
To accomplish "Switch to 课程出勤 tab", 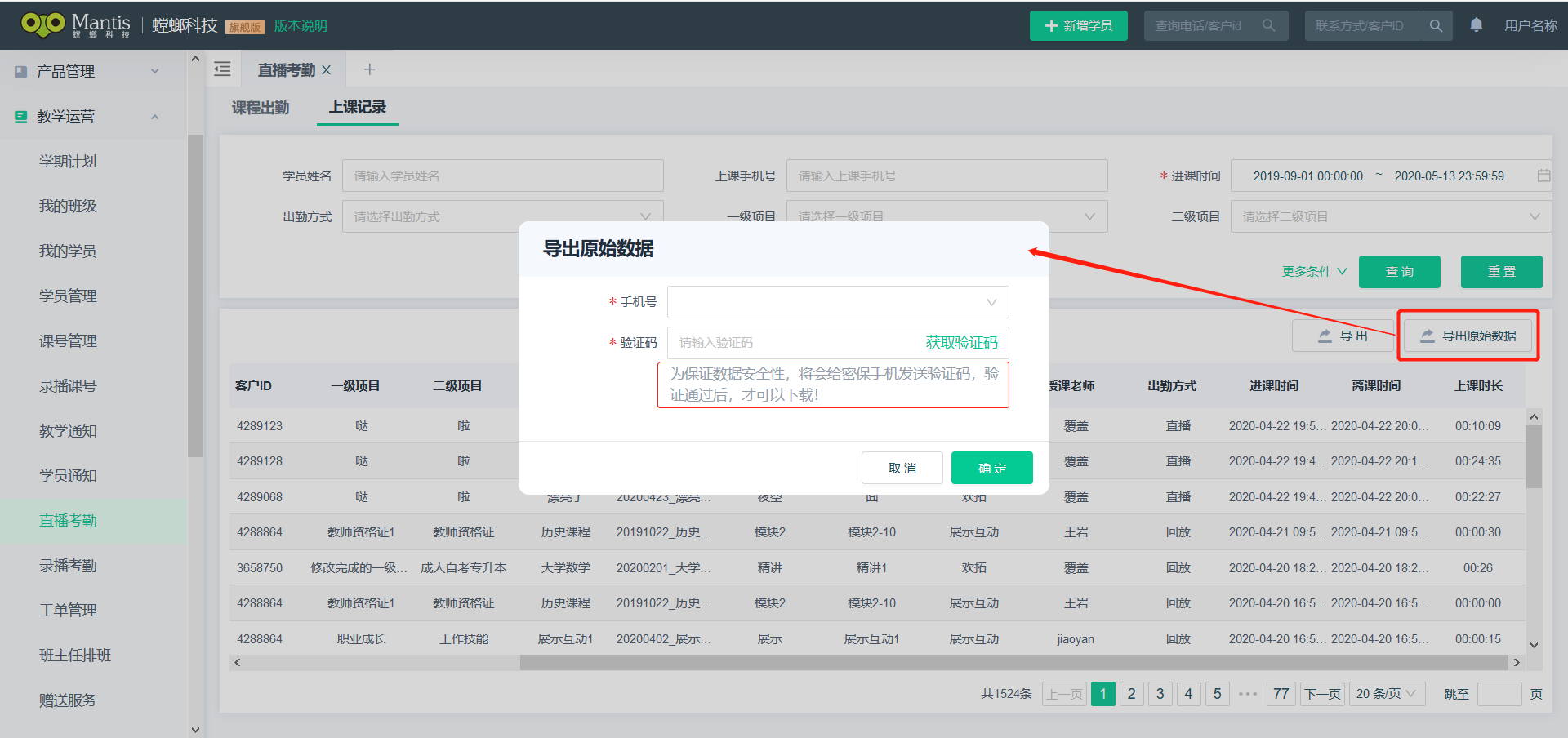I will 261,108.
